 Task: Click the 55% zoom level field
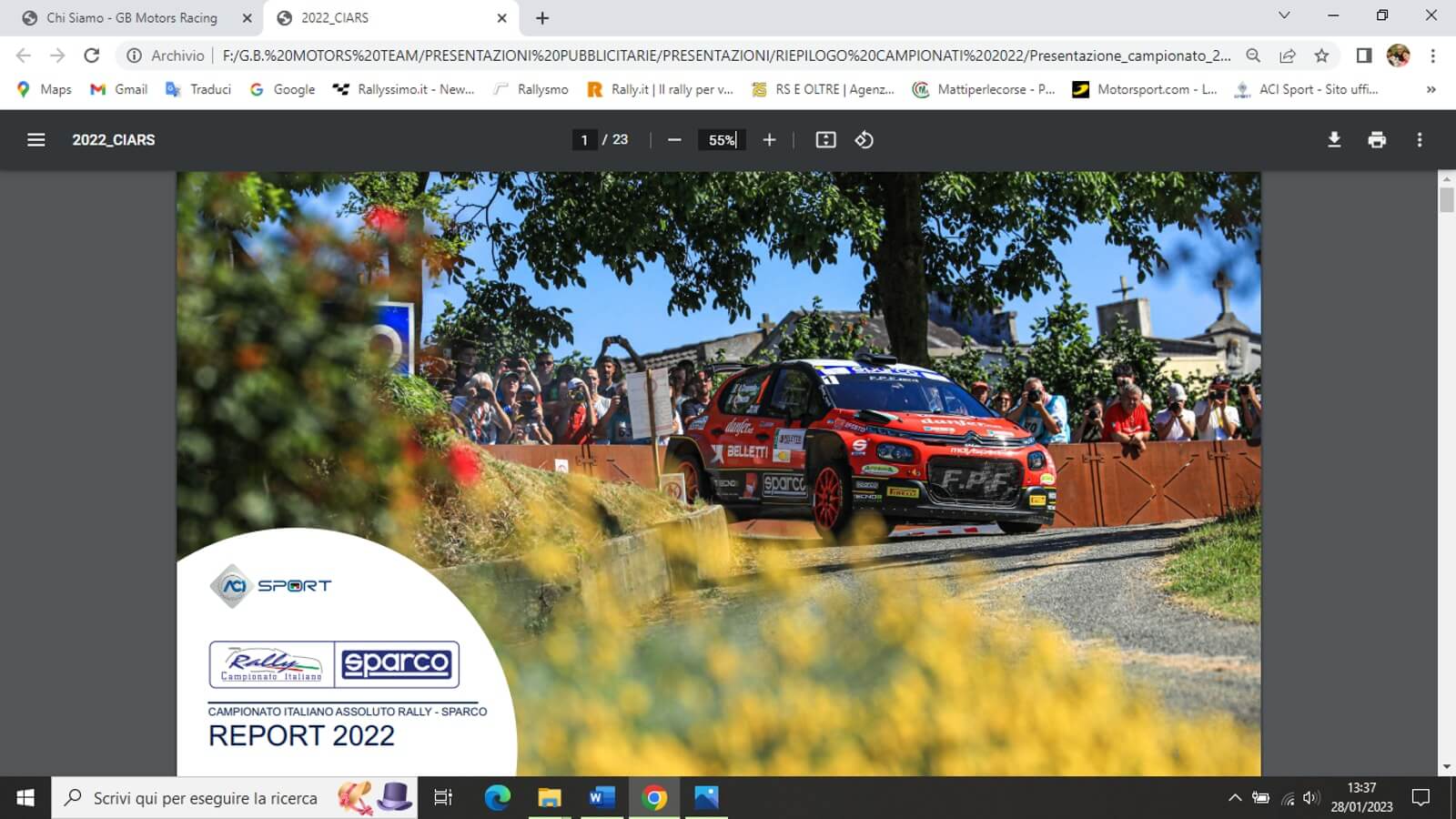tap(722, 139)
